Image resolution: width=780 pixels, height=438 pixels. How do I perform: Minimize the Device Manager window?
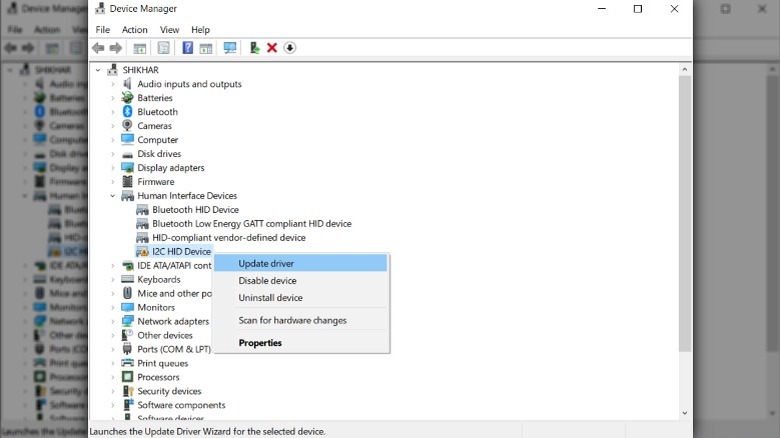click(602, 9)
